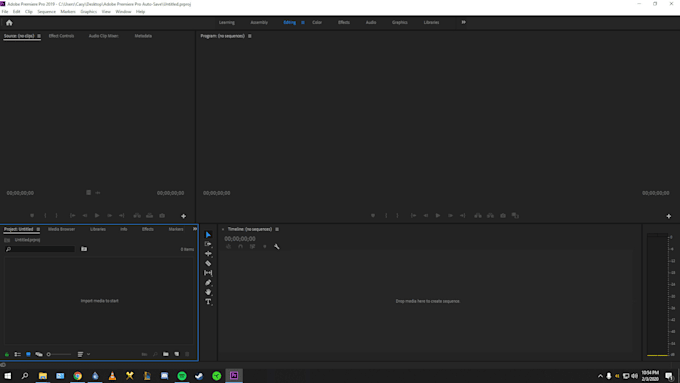Image resolution: width=680 pixels, height=383 pixels.
Task: Open Sort Icons dropdown in Project panel
Action: 83,354
